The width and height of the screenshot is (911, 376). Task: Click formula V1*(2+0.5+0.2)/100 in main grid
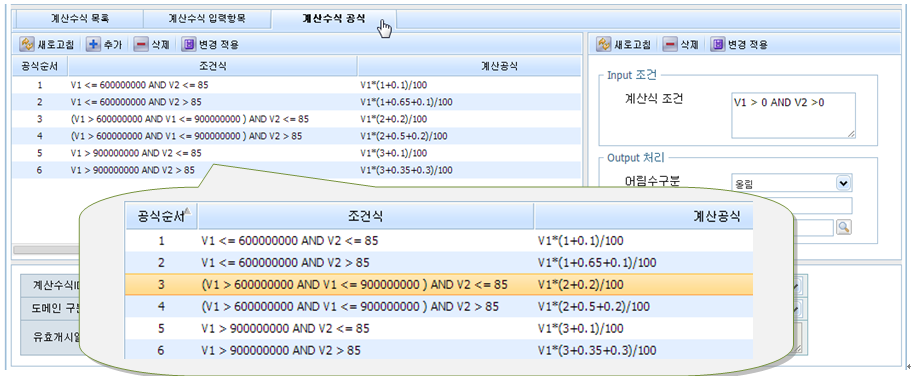click(x=404, y=137)
